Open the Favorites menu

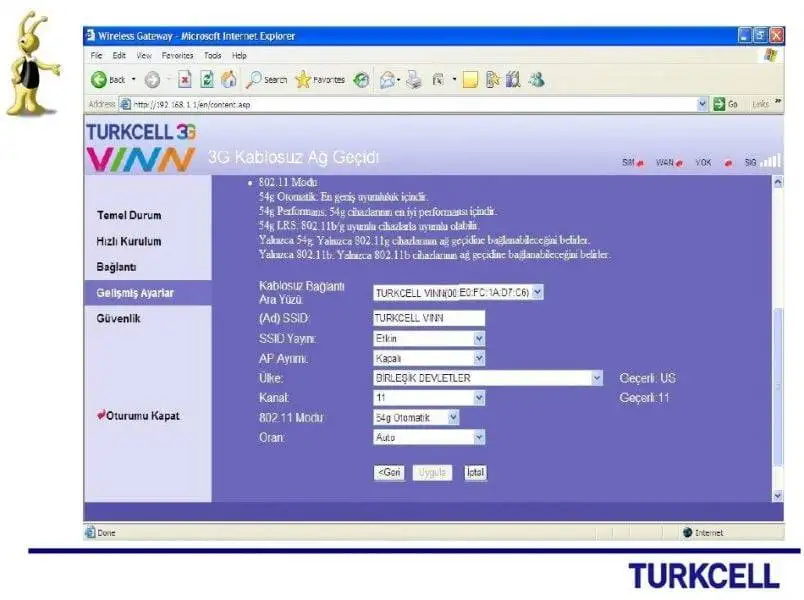click(177, 55)
